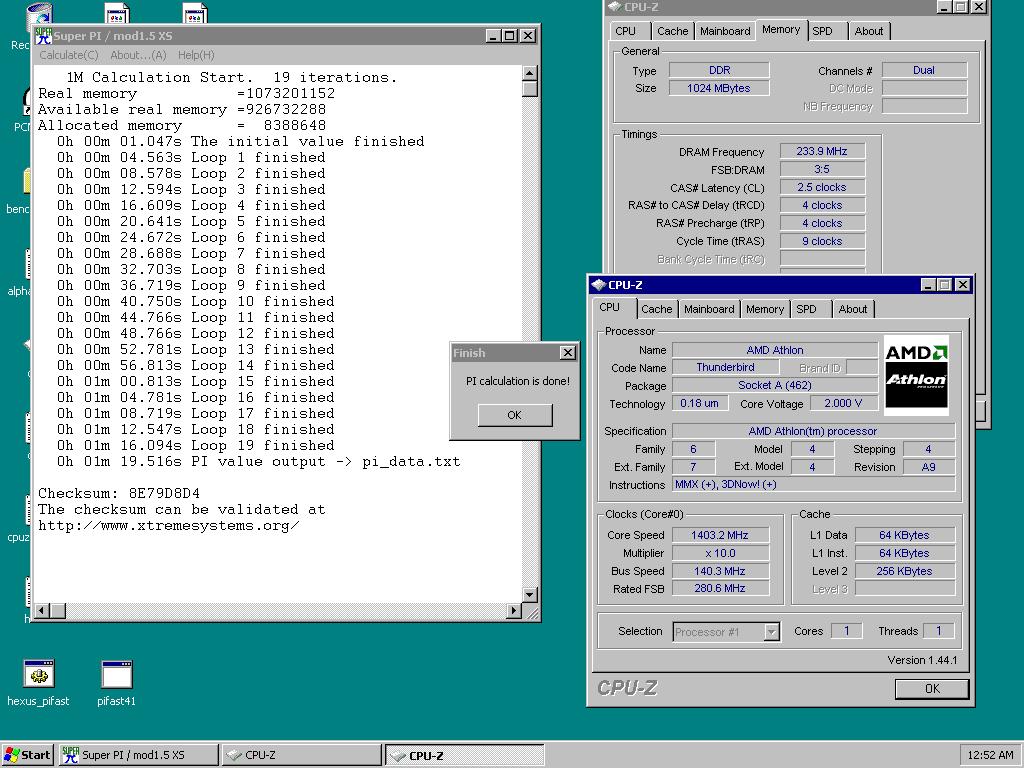The width and height of the screenshot is (1024, 768).
Task: Switch to Cache tab in front CPU-Z
Action: click(x=656, y=309)
